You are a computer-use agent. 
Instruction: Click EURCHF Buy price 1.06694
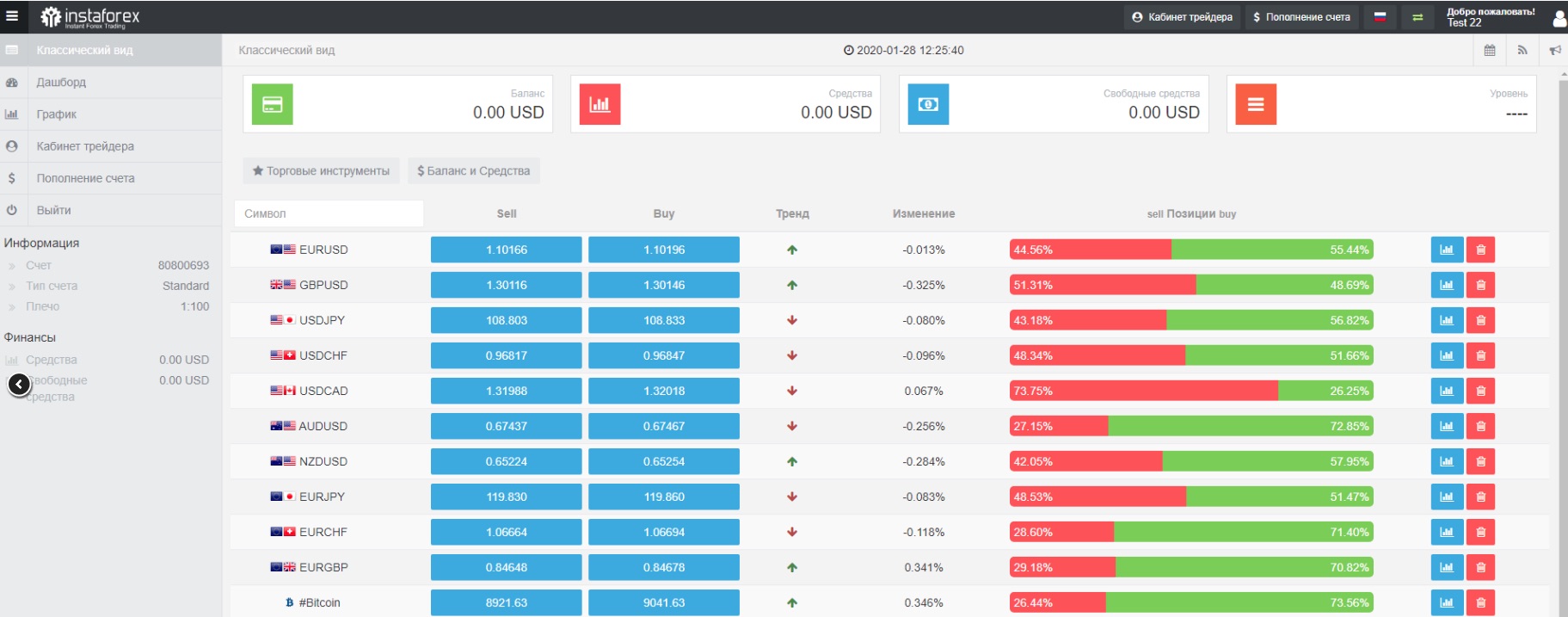664,532
